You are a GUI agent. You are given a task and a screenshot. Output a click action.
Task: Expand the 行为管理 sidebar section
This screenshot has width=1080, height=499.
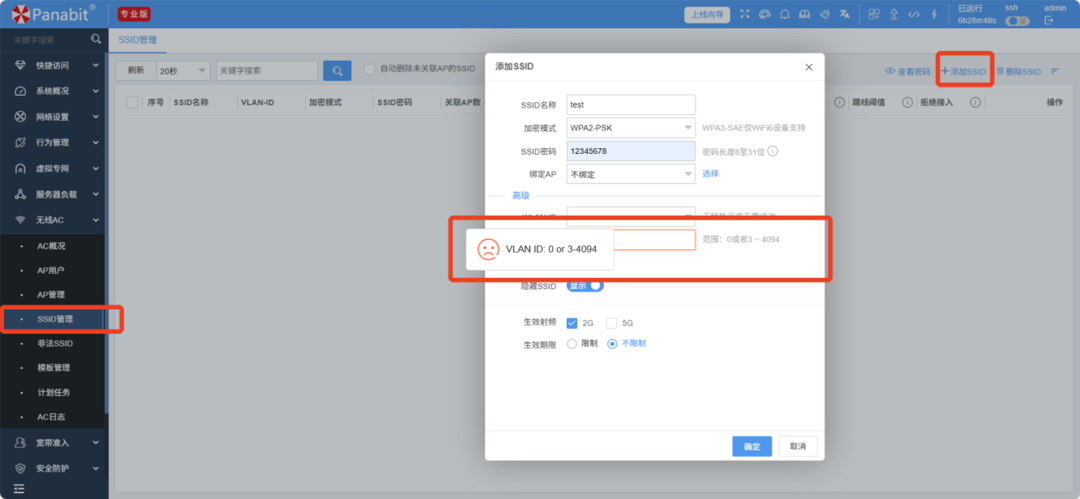tap(96, 143)
